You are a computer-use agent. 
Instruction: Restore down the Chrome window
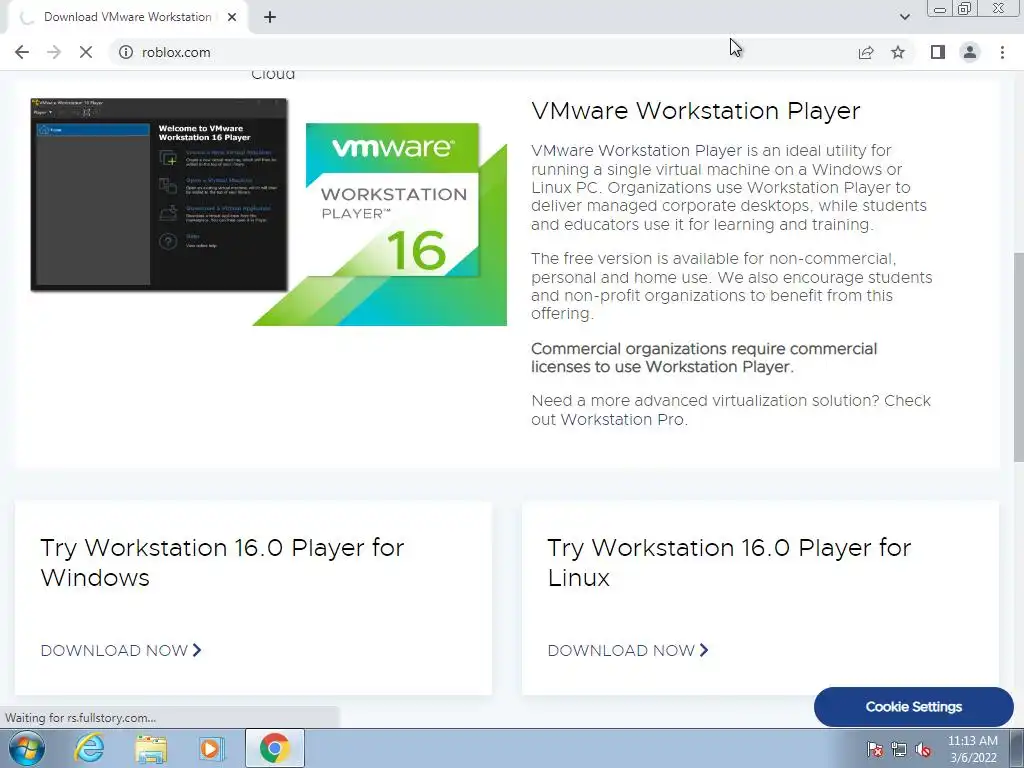click(x=964, y=8)
